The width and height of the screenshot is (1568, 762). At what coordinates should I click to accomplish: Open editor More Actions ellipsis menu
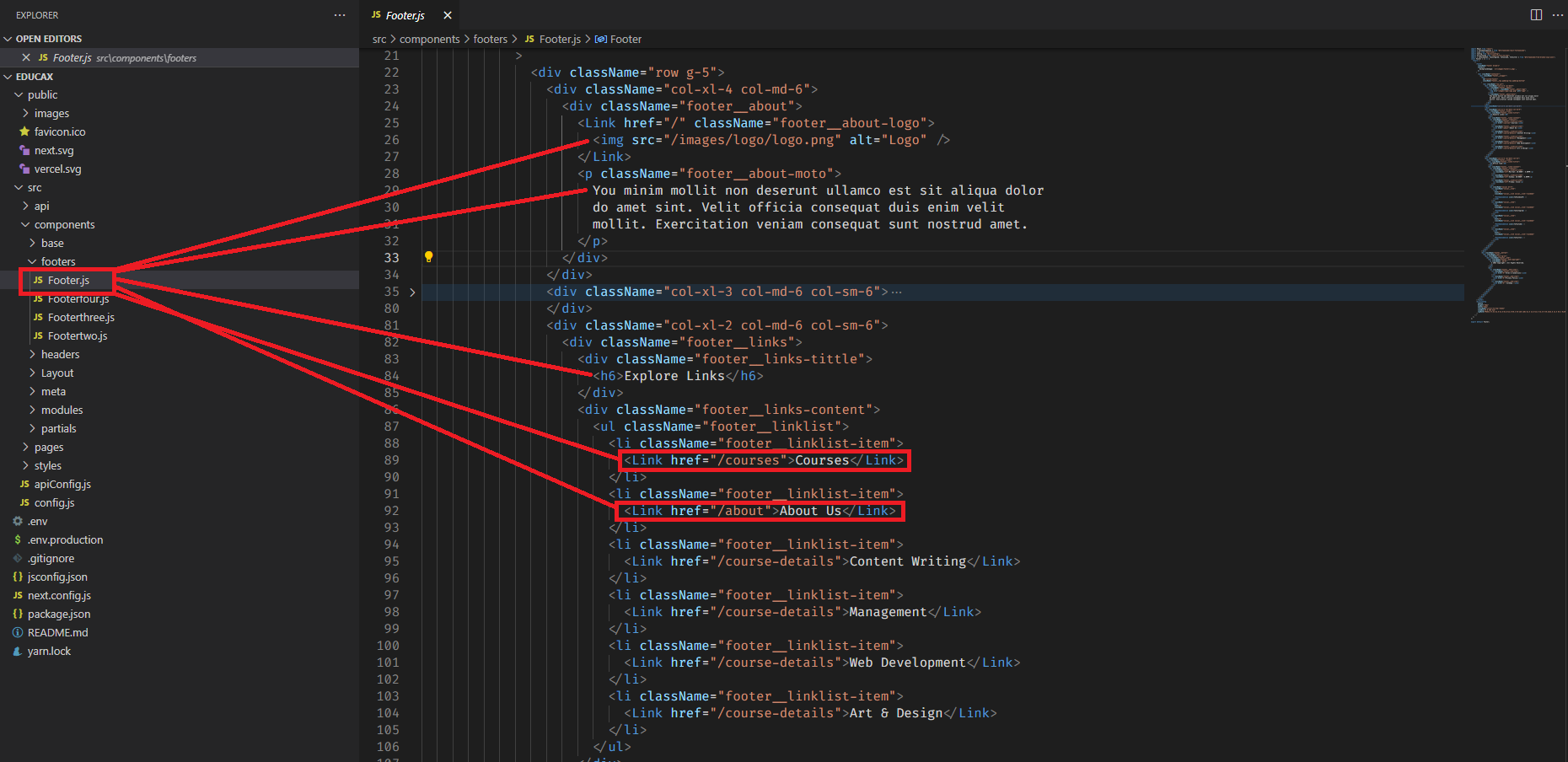(1557, 15)
